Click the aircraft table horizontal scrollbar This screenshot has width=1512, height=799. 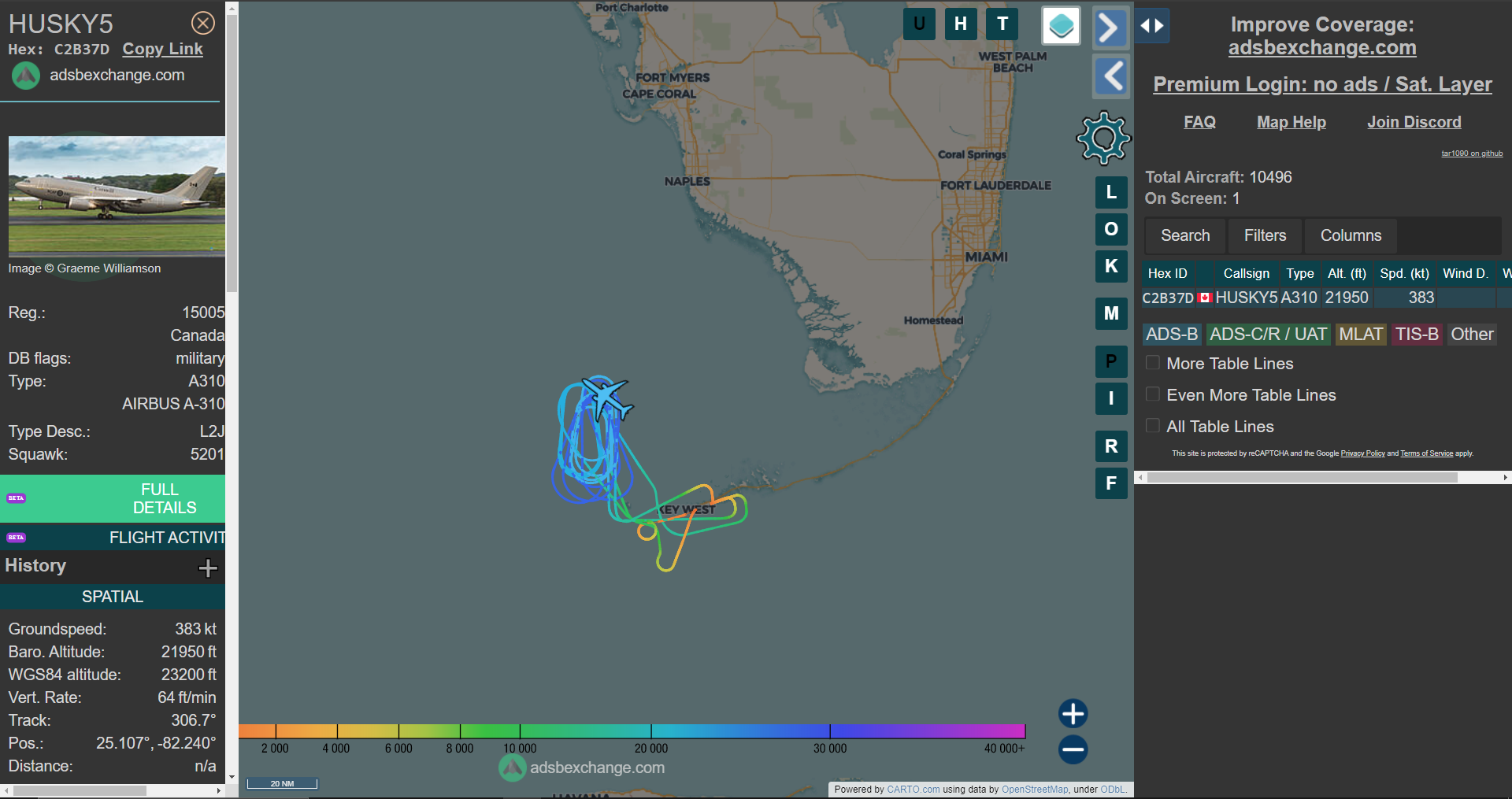[x=1302, y=477]
